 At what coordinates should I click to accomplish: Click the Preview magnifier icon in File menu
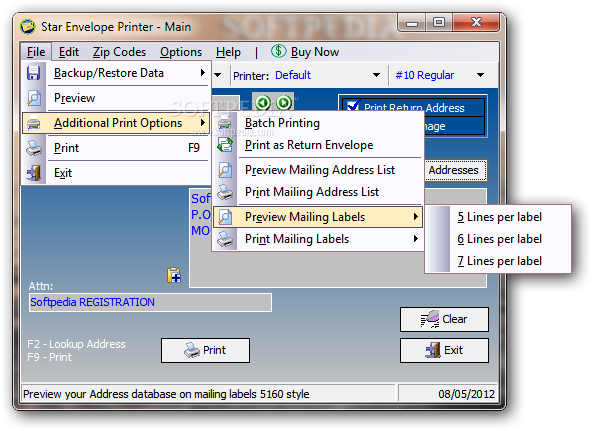coord(34,98)
